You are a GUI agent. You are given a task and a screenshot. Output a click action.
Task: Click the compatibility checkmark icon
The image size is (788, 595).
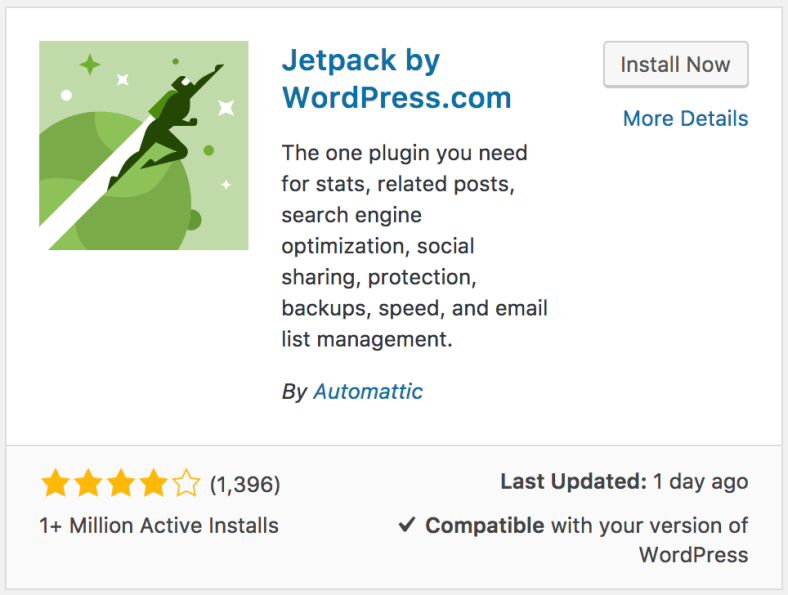[x=407, y=525]
